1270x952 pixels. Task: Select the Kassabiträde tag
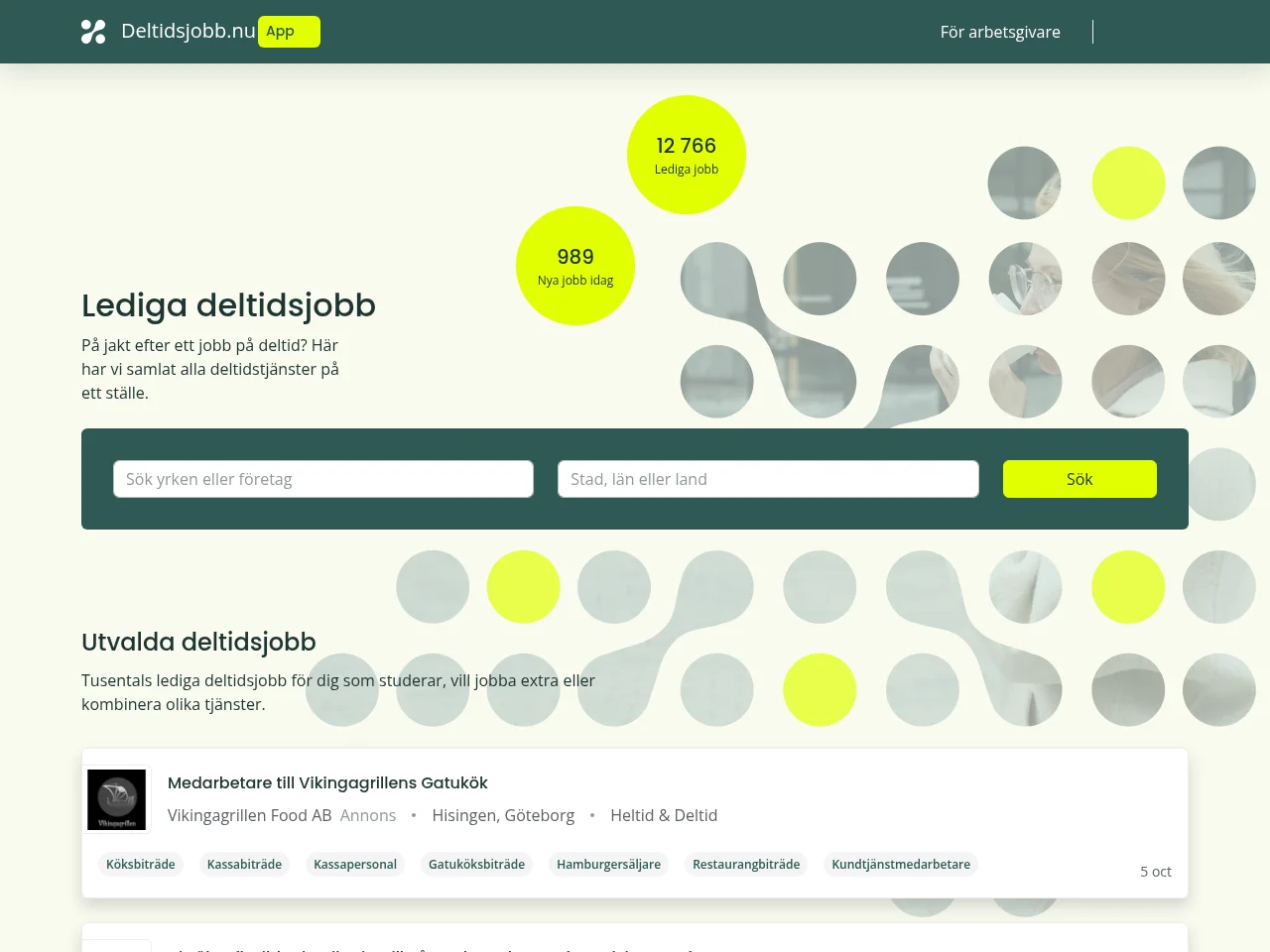click(x=244, y=865)
